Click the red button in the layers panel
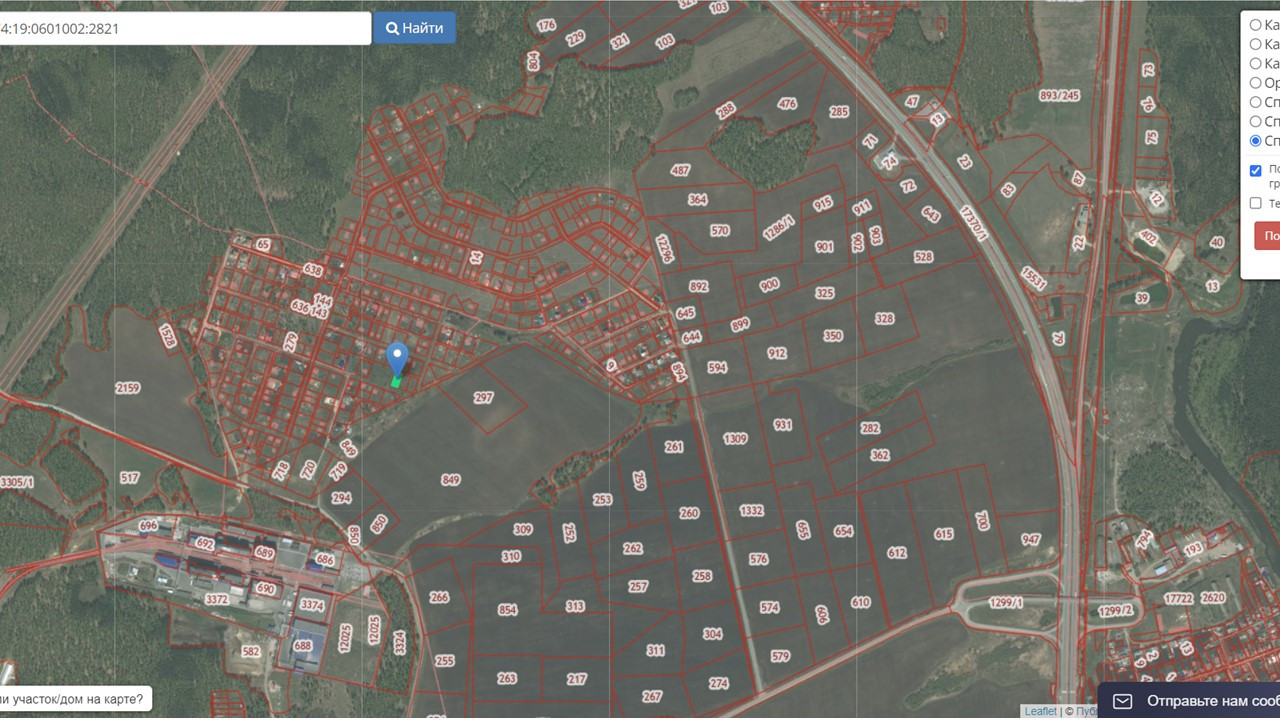 coord(1267,237)
